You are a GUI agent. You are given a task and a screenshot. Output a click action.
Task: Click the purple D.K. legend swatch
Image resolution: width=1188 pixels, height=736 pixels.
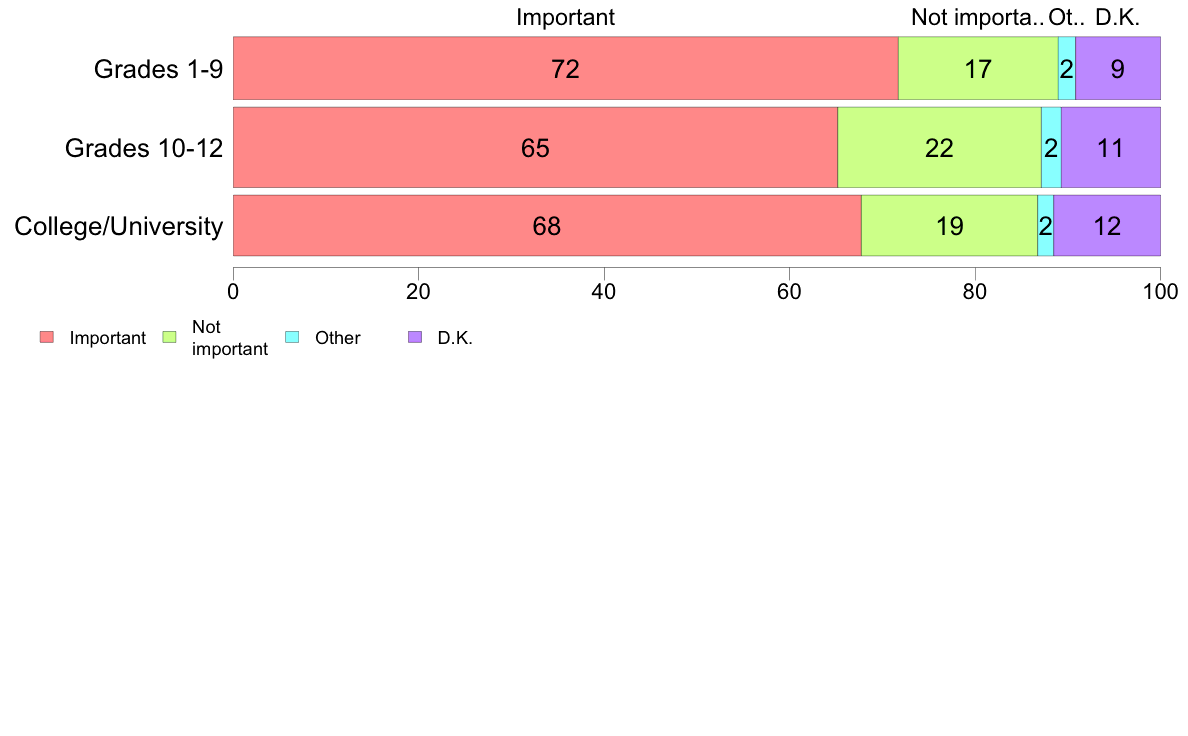(415, 337)
